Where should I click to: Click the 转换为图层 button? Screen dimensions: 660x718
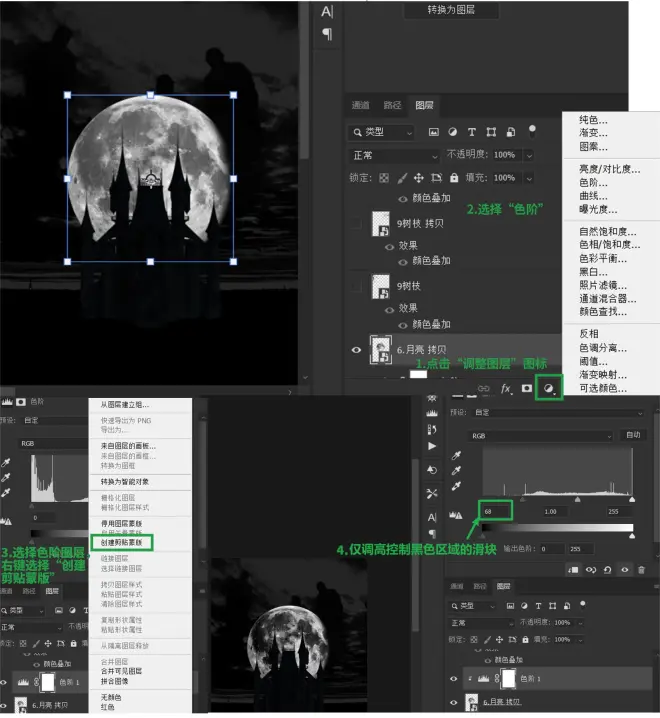(451, 10)
